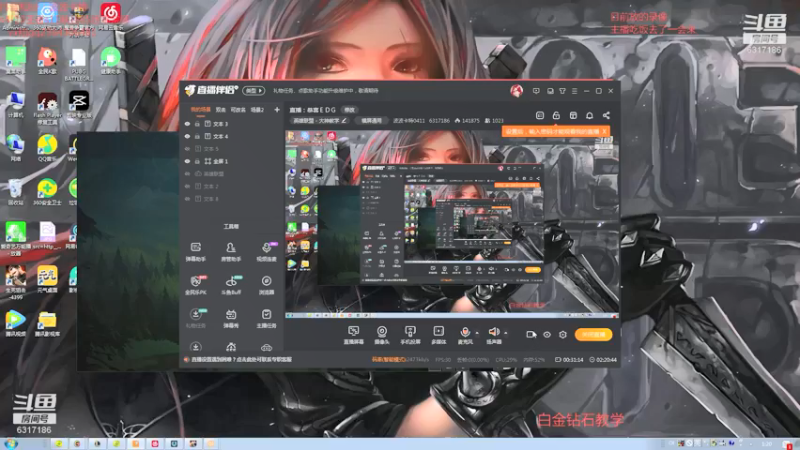Click the recording camera icon near start button
Screen dimensions: 800x450
point(531,335)
